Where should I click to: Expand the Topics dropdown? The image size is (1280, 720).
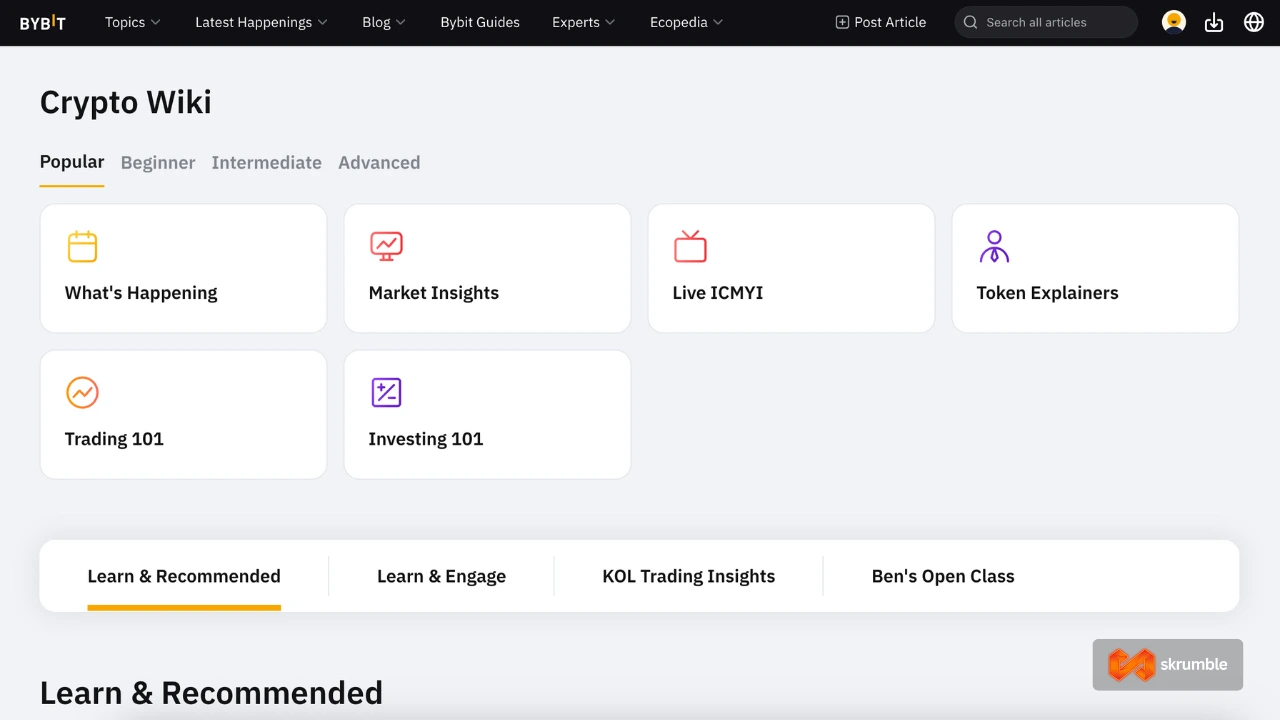click(x=133, y=22)
